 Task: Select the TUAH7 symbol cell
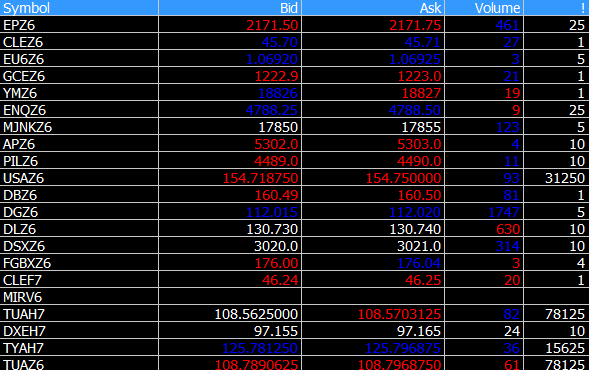79,314
